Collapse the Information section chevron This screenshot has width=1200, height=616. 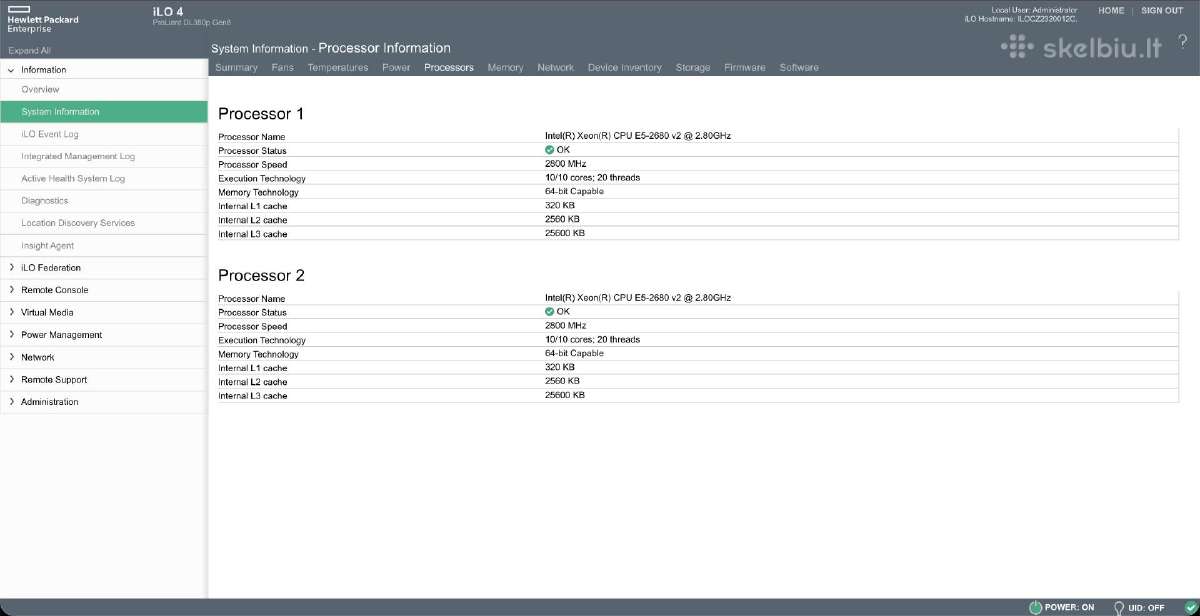pos(11,70)
